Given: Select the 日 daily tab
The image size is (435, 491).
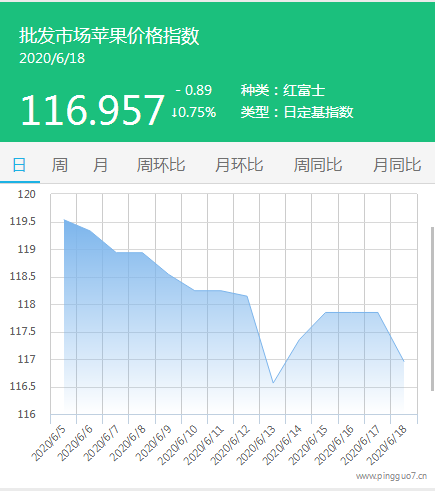Looking at the screenshot, I should coord(19,165).
